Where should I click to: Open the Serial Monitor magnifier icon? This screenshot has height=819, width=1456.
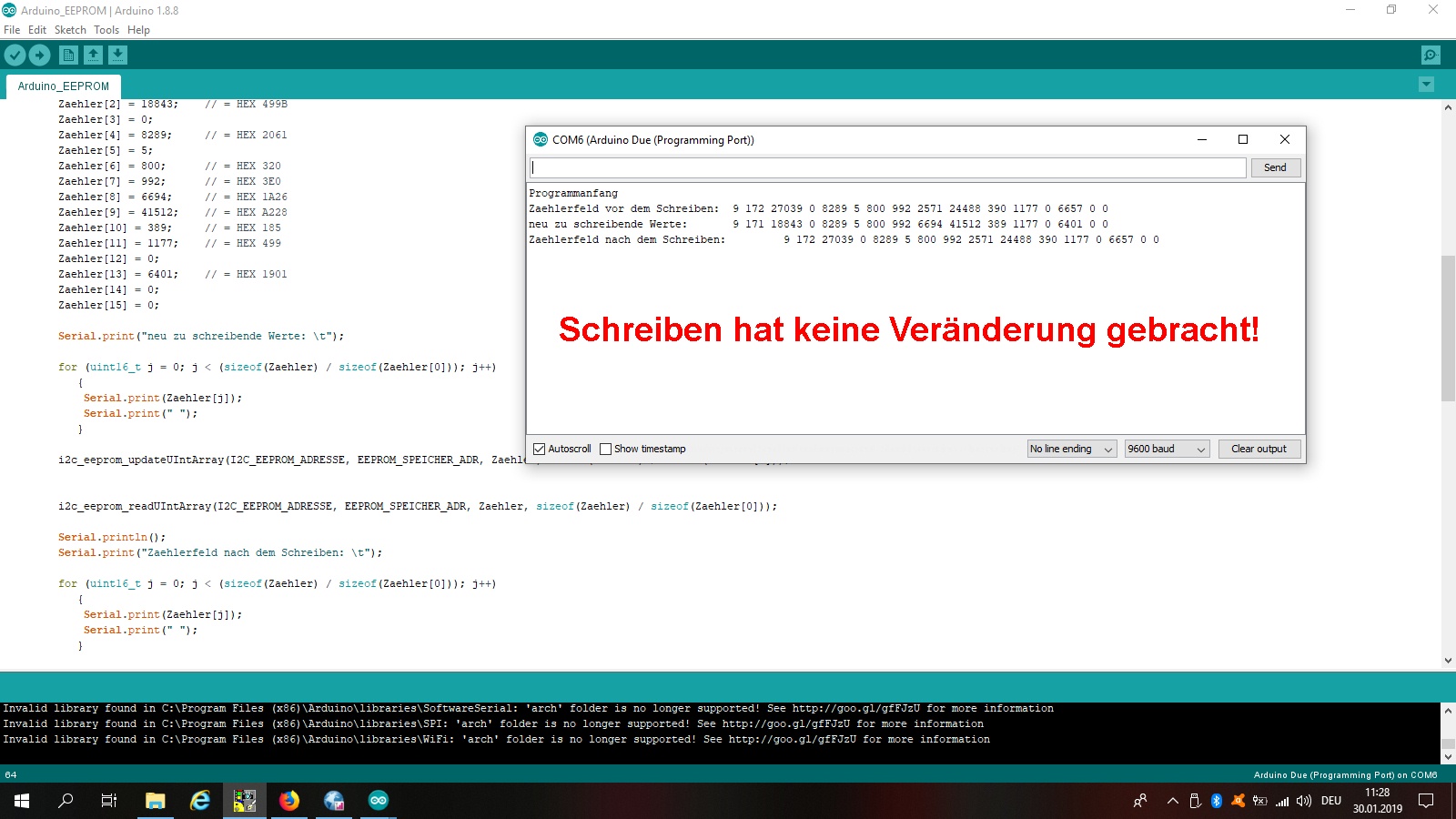coord(1431,55)
